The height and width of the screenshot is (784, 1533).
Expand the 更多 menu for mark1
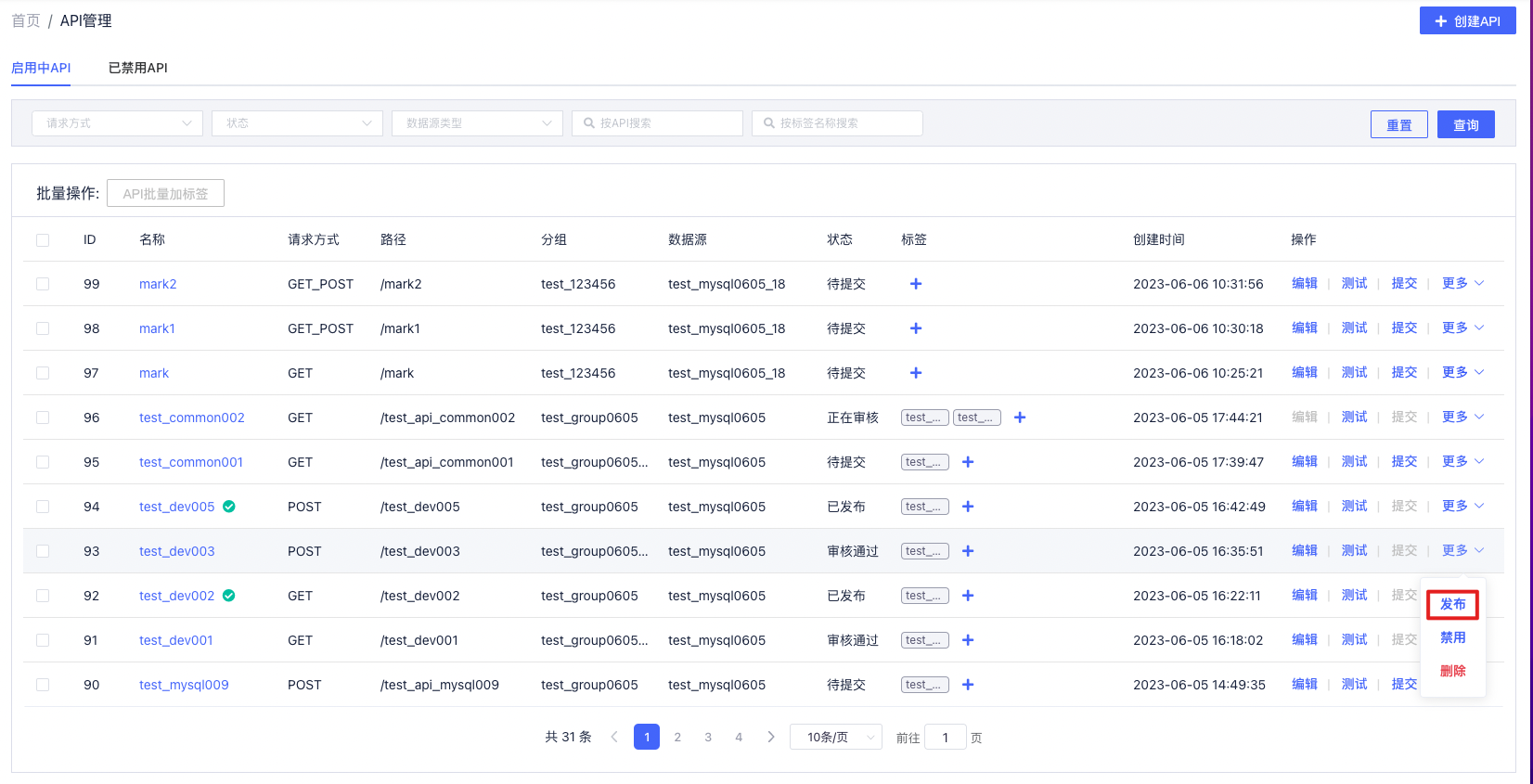point(1463,328)
